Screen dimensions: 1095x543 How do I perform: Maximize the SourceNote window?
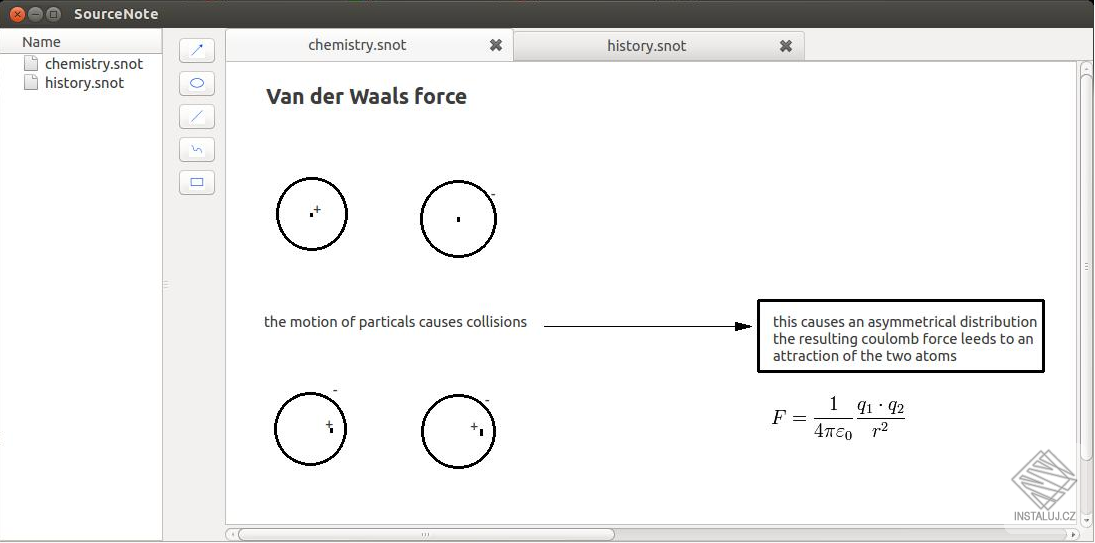[x=53, y=14]
